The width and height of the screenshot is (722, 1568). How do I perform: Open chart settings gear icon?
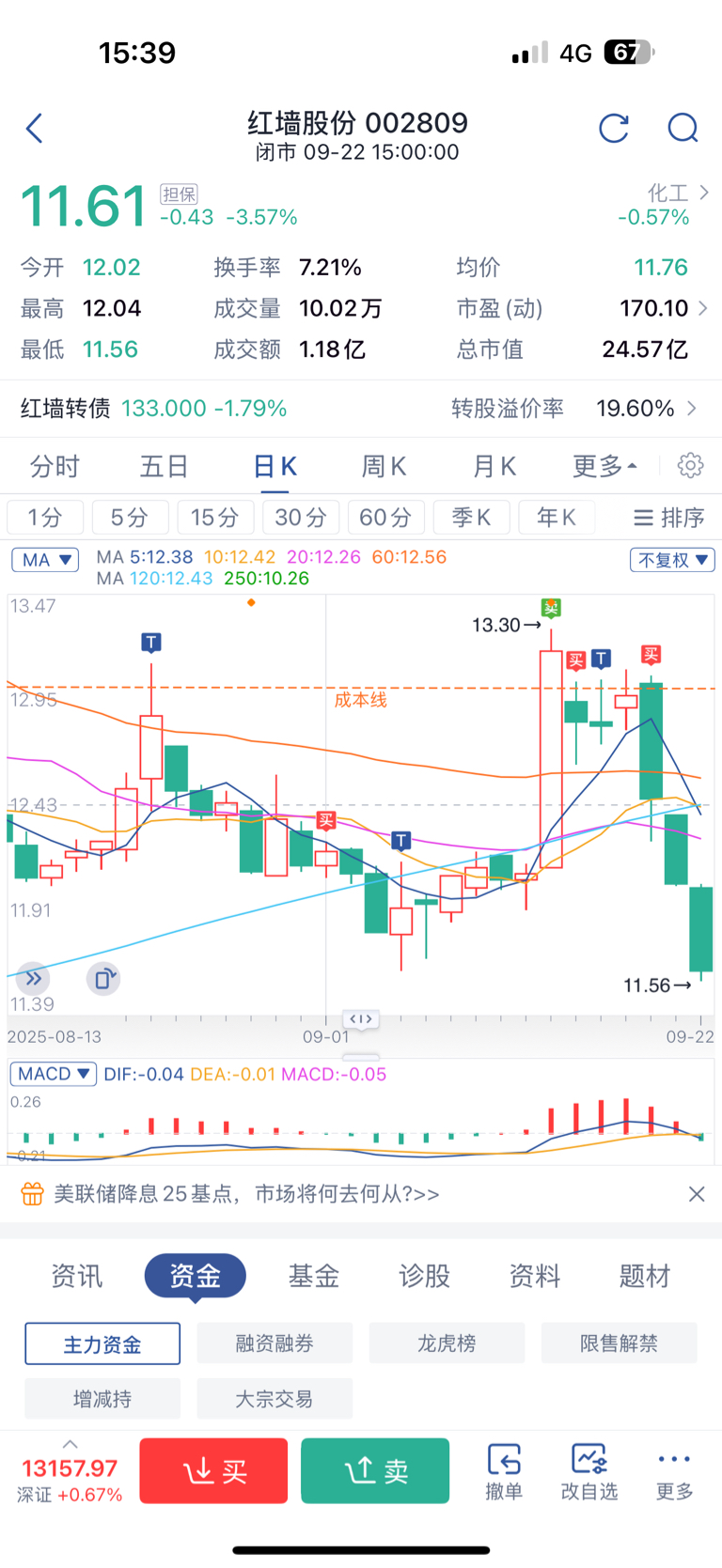(691, 465)
